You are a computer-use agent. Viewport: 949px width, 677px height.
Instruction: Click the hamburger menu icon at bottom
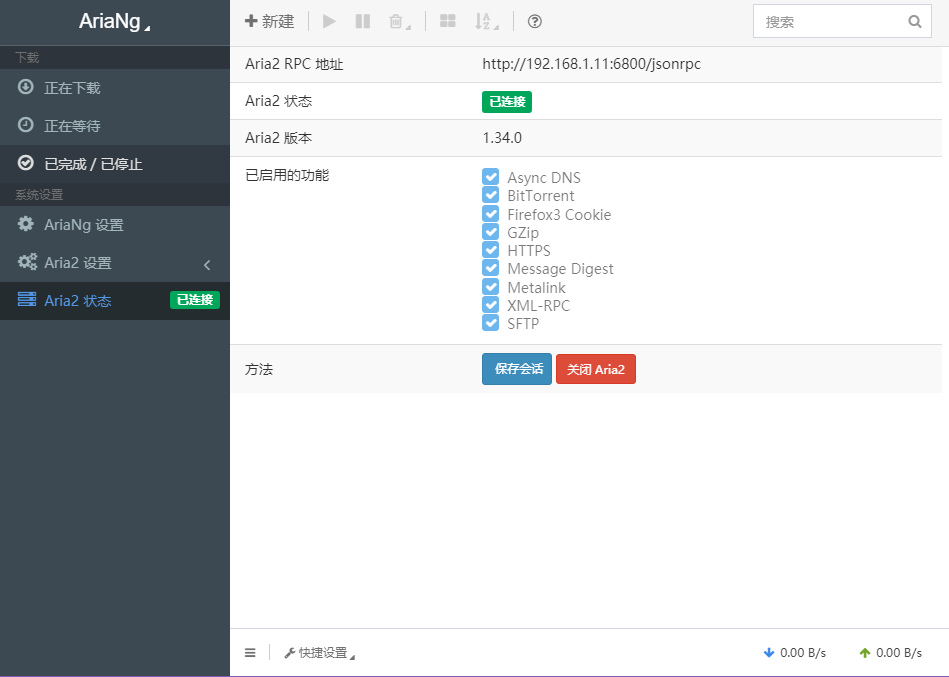point(250,653)
